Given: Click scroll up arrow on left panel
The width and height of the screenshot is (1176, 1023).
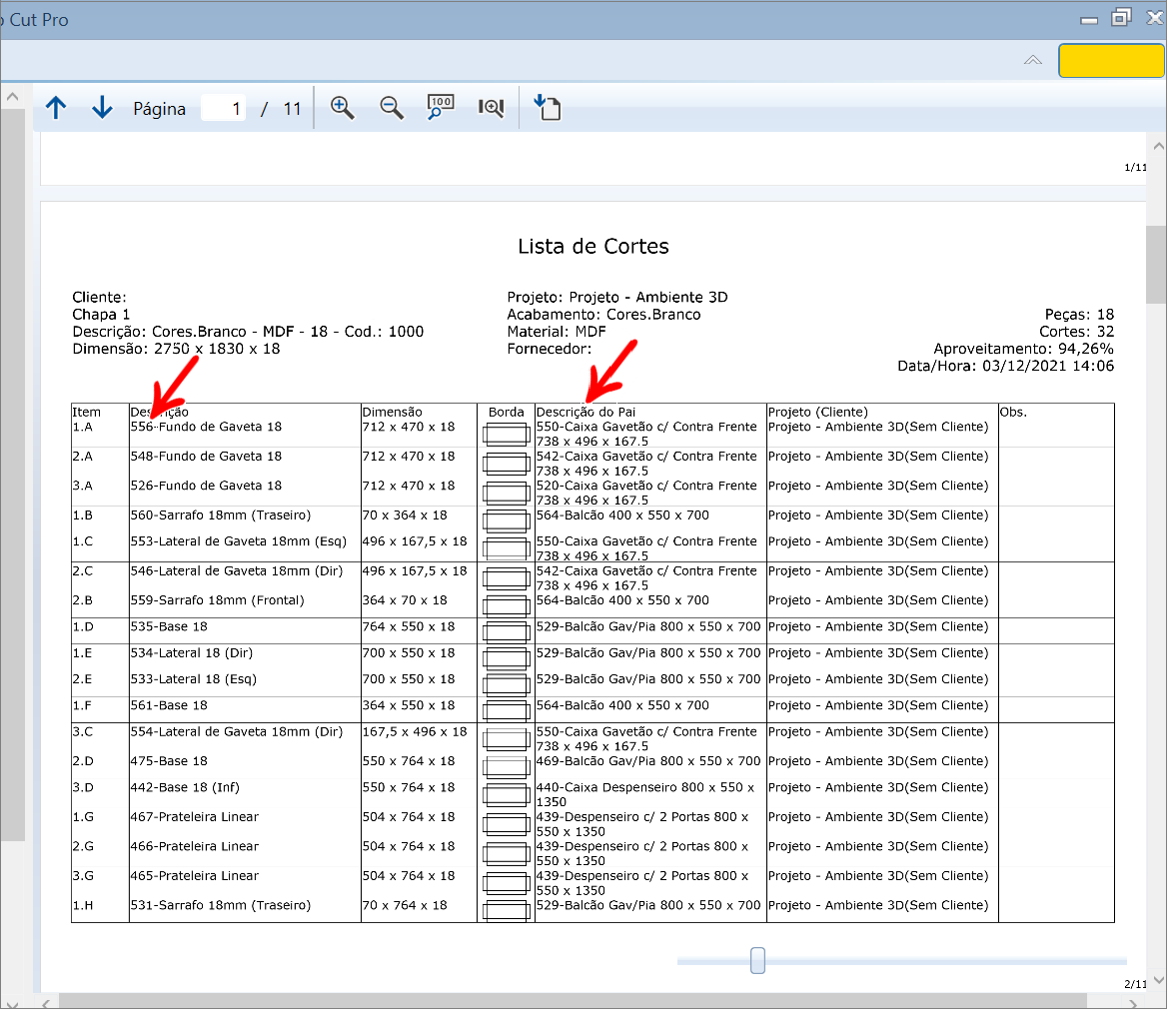Looking at the screenshot, I should (13, 98).
